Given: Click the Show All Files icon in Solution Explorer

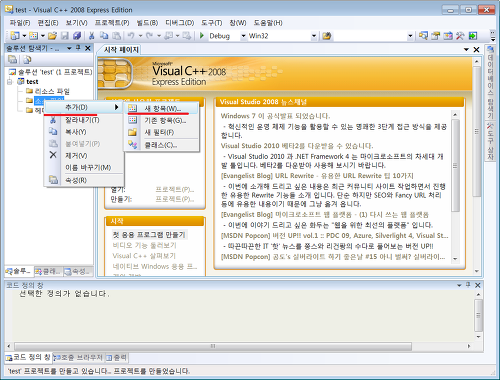Looking at the screenshot, I should tap(27, 60).
